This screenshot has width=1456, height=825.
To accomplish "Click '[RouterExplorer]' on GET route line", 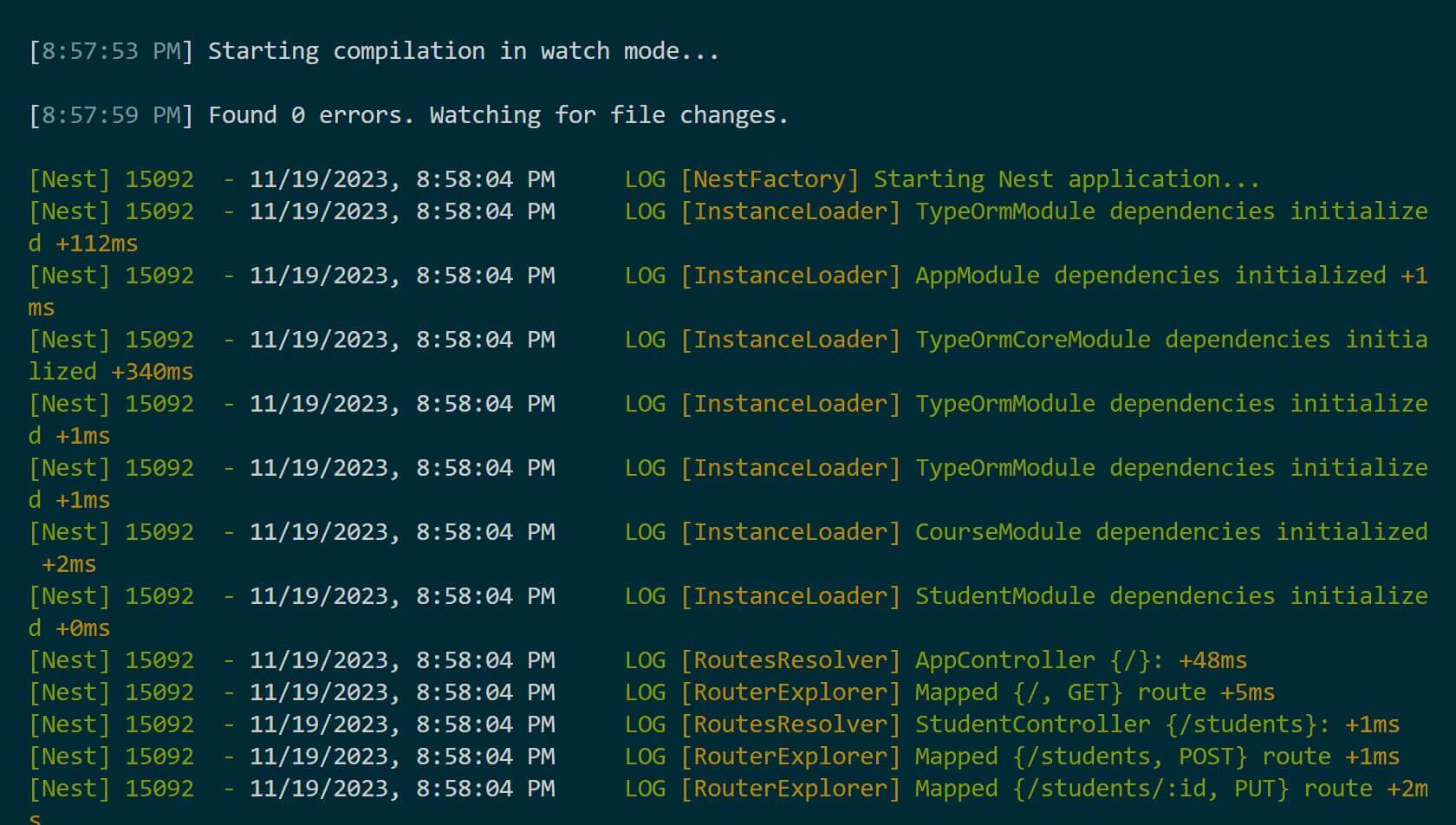I will coord(790,692).
